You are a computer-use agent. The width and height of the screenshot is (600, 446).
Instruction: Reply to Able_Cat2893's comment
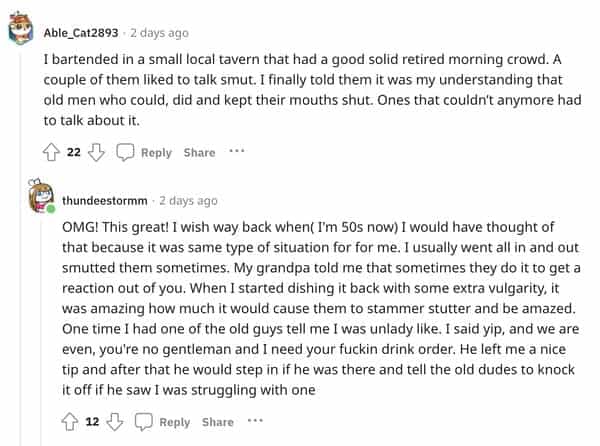pos(144,152)
